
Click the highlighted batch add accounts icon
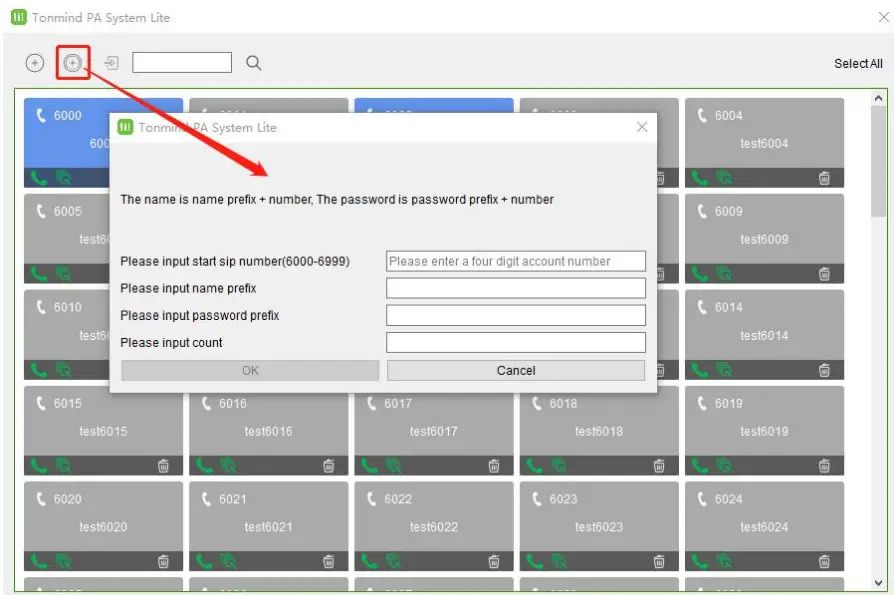click(x=71, y=62)
